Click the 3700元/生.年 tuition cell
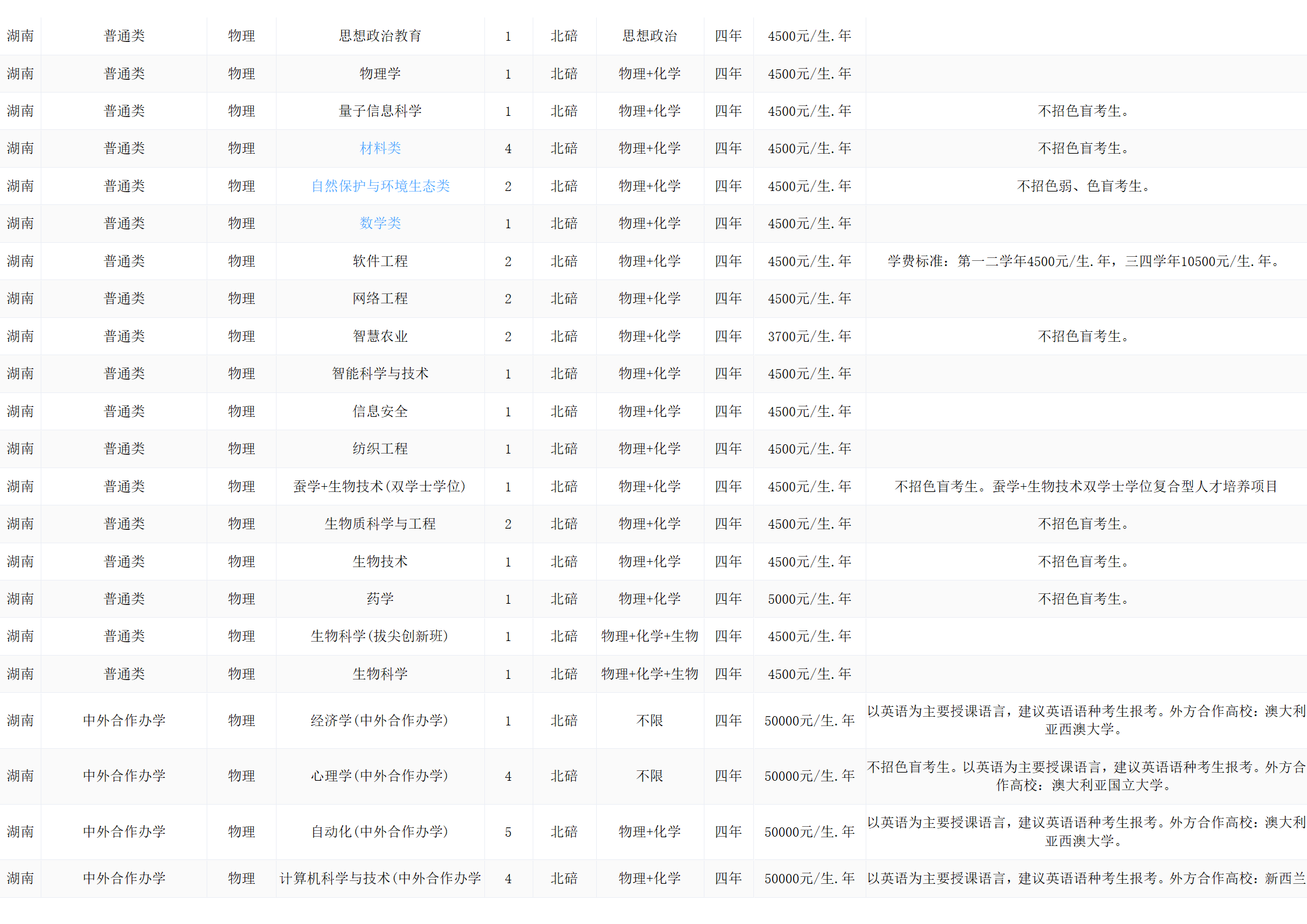Screen dimensions: 1307x924 [809, 337]
